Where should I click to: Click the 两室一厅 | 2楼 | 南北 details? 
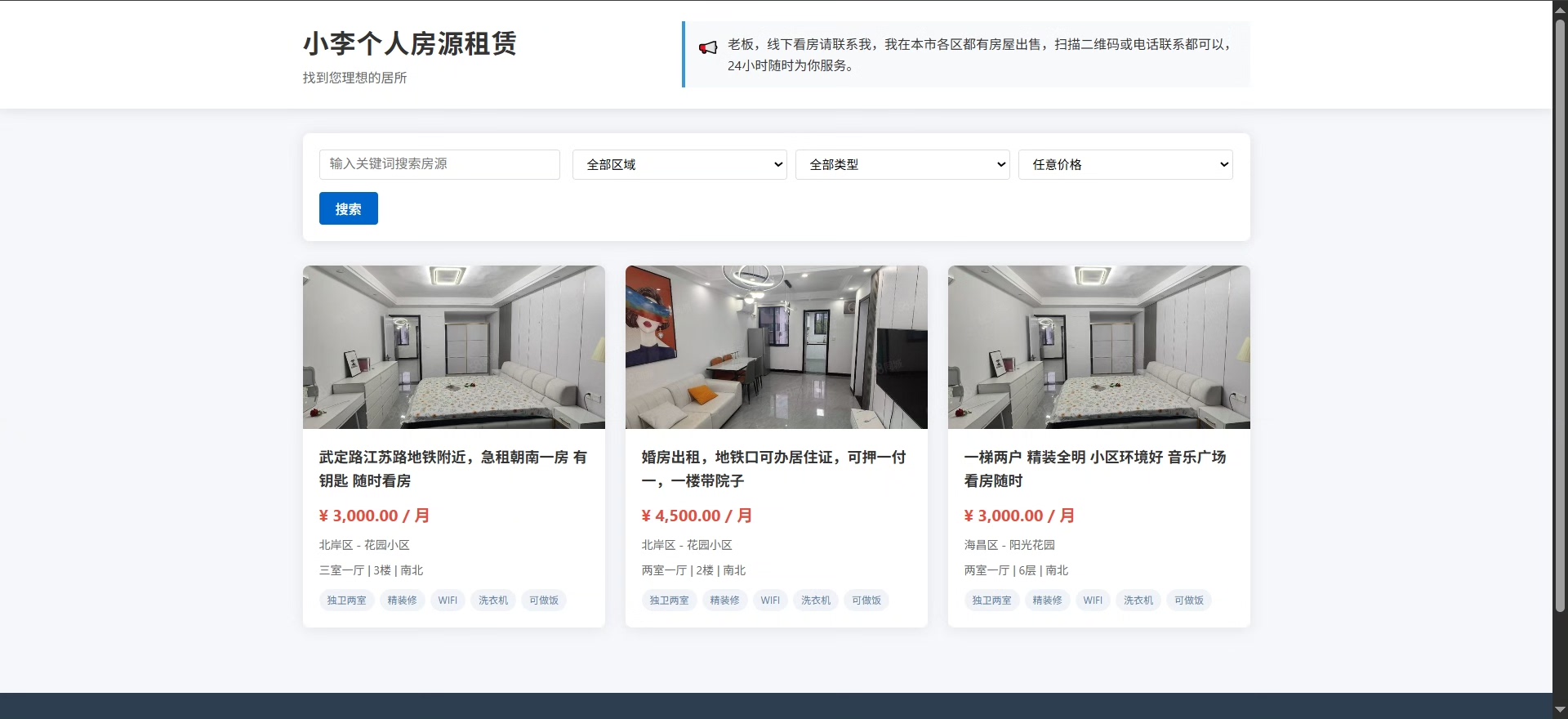(x=693, y=570)
